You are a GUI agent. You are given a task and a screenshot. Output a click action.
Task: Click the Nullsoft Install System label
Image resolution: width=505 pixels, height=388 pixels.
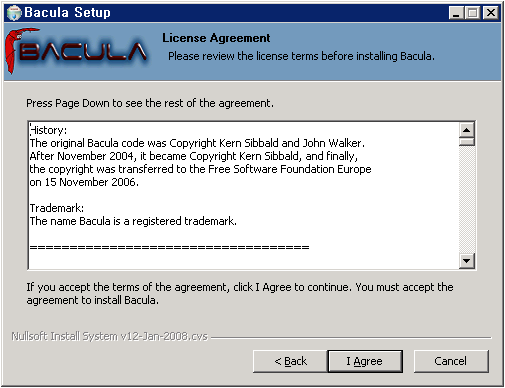tap(109, 336)
